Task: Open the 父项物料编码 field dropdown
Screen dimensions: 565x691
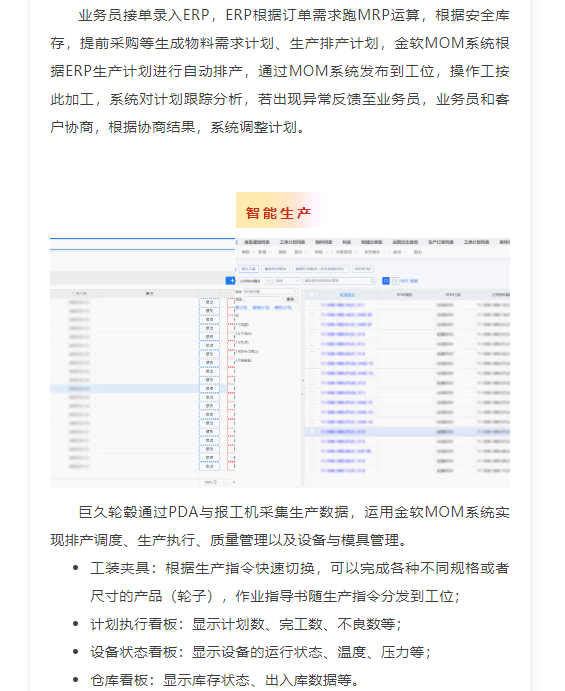Action: 255,281
